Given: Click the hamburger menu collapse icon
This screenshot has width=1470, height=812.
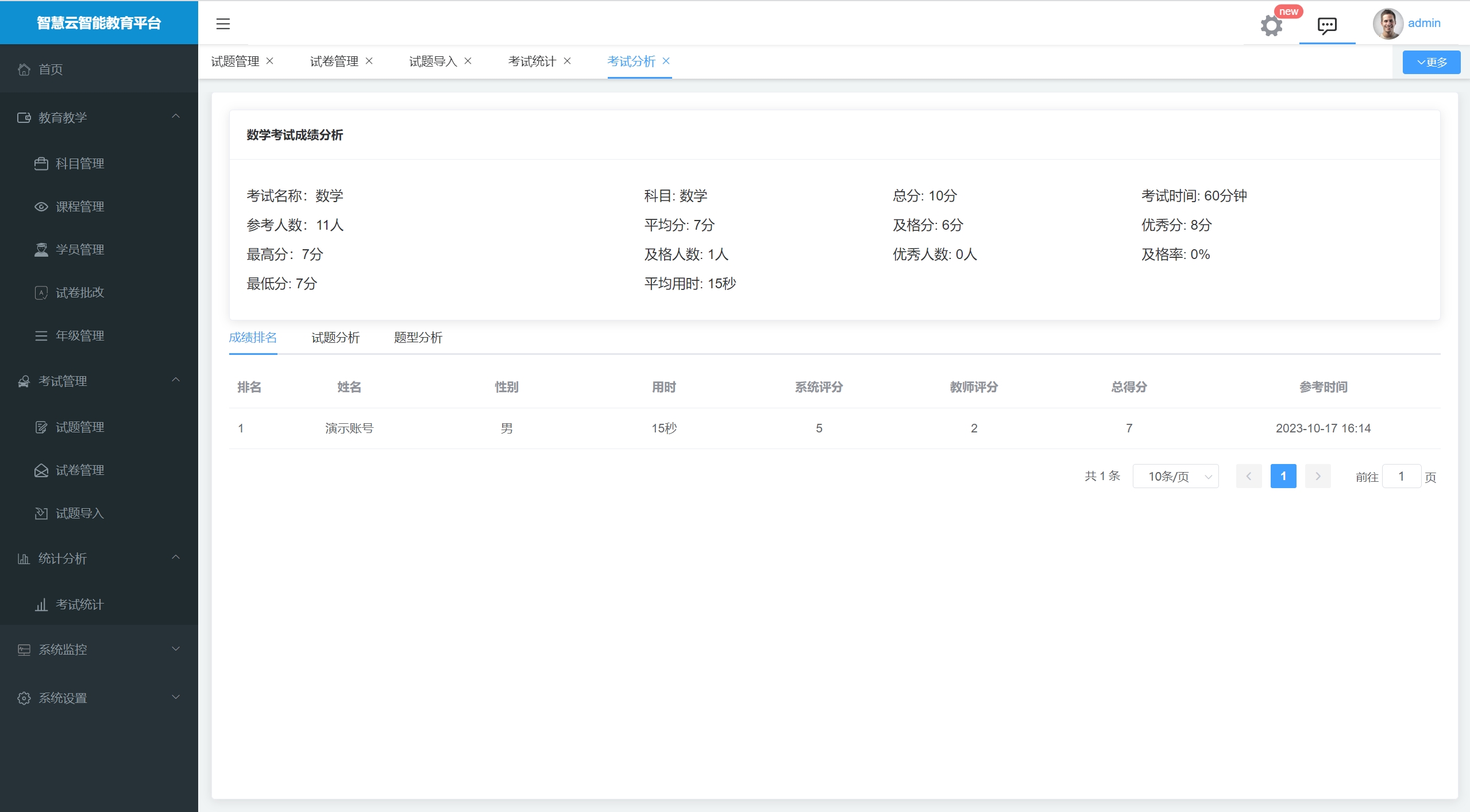Looking at the screenshot, I should 223,24.
